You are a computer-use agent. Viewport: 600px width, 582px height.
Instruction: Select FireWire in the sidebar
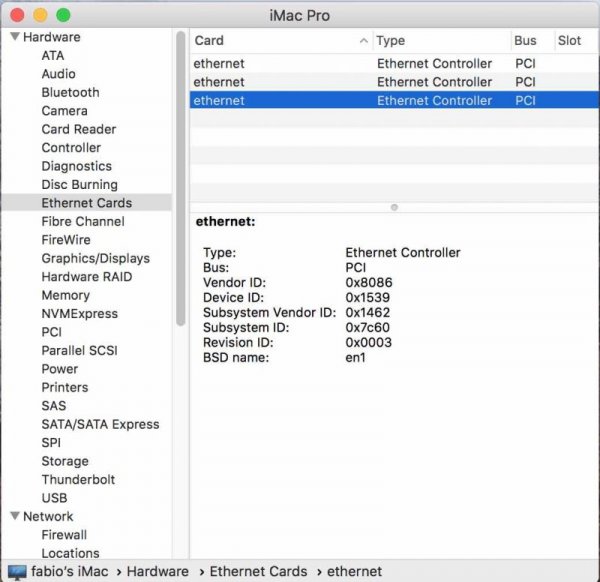pyautogui.click(x=66, y=240)
